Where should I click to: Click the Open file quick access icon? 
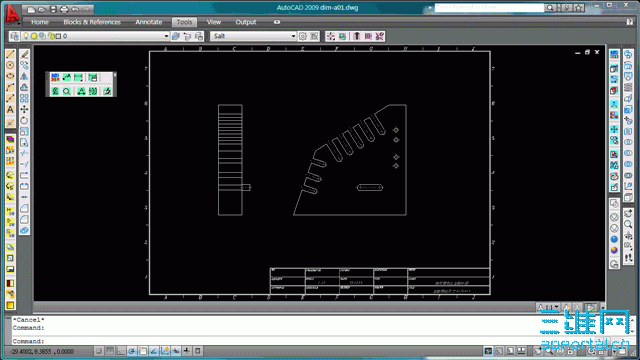click(42, 9)
